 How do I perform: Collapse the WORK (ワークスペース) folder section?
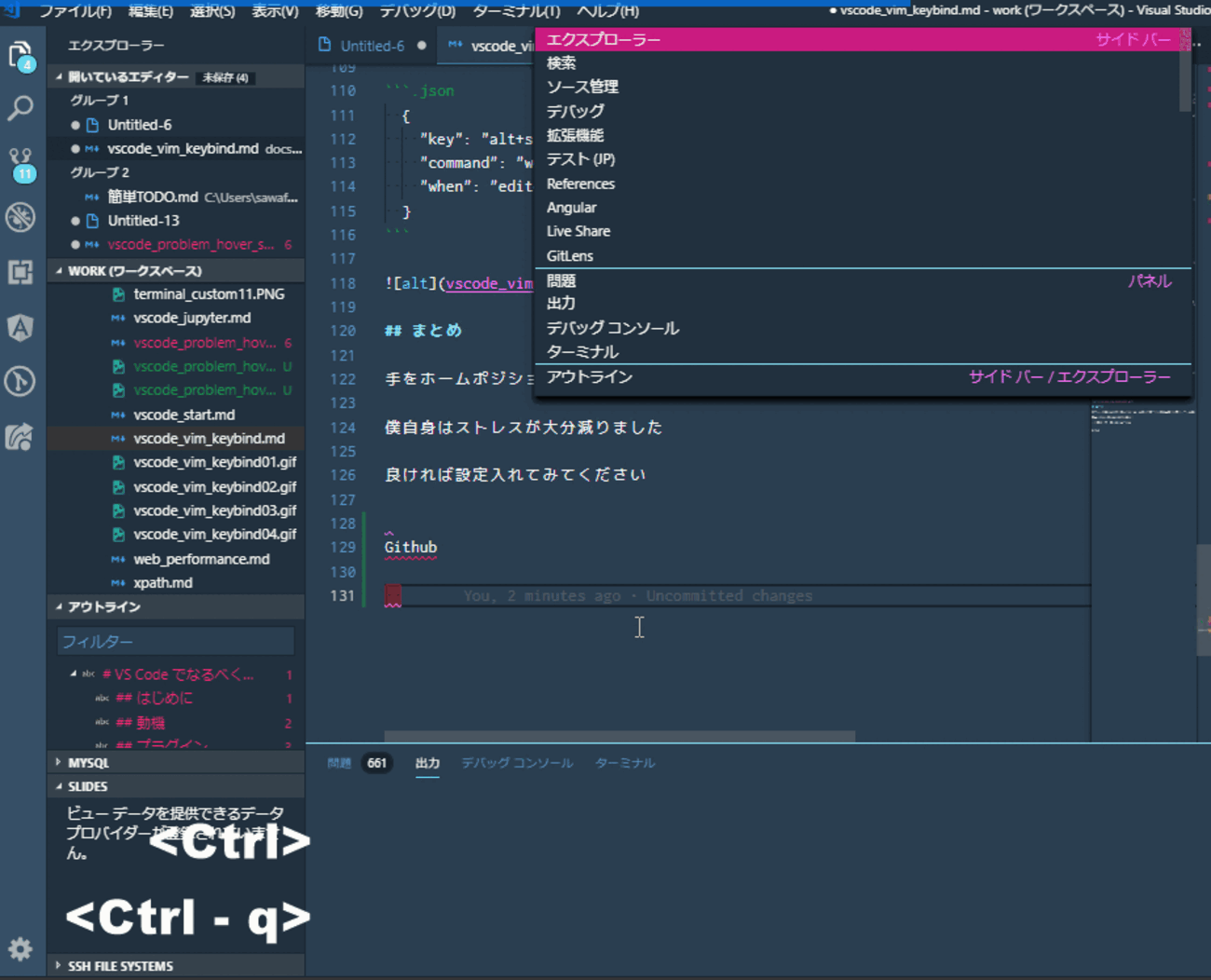(x=134, y=271)
